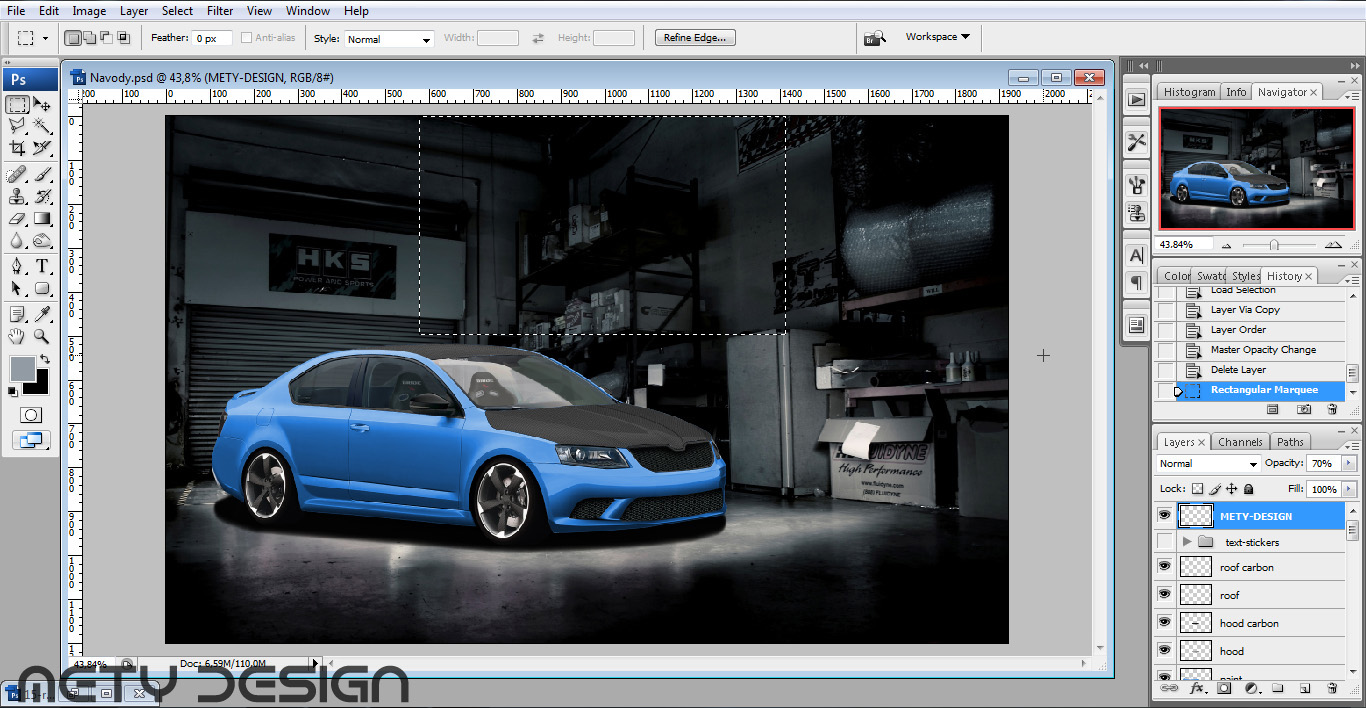
Task: Activate the Magic Wand tool
Action: point(42,126)
